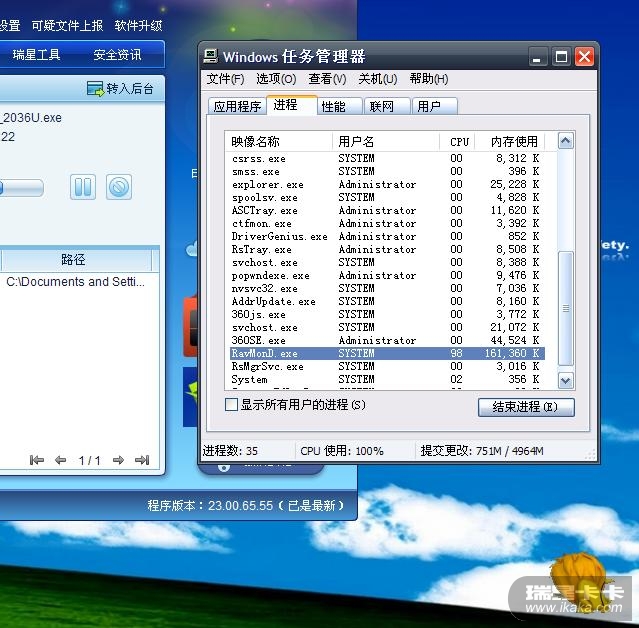Viewport: 639px width, 628px height.
Task: Click the 结束进程 button
Action: (526, 407)
